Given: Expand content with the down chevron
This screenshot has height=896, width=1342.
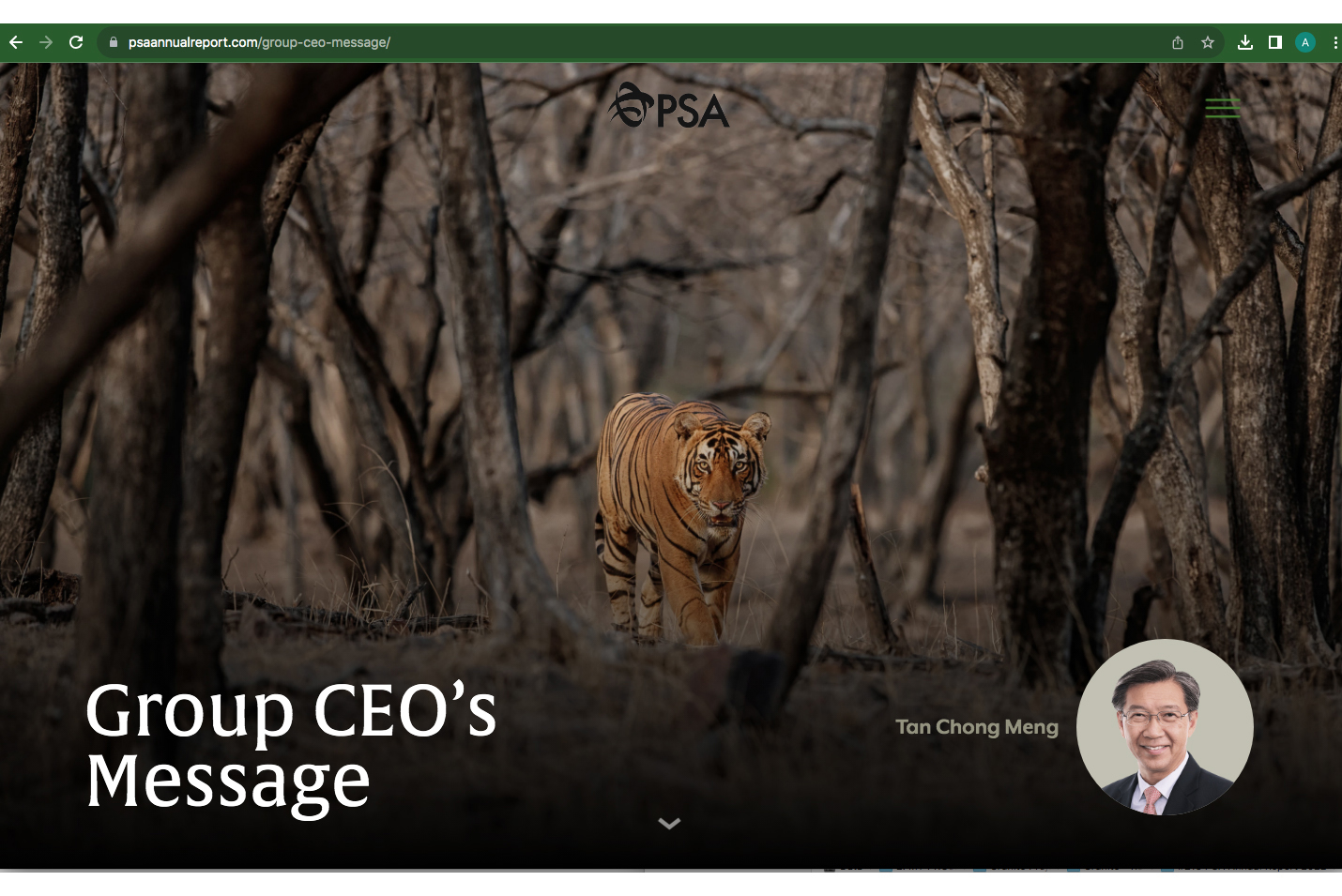Looking at the screenshot, I should (669, 824).
